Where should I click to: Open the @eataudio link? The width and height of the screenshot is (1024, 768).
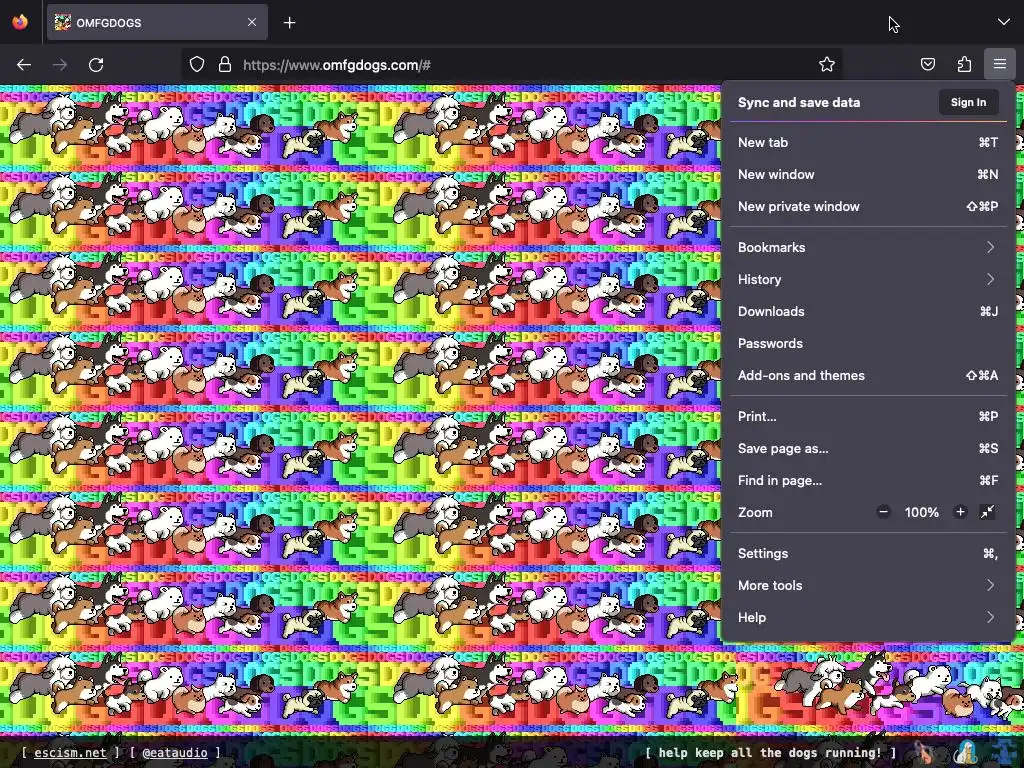tap(174, 752)
